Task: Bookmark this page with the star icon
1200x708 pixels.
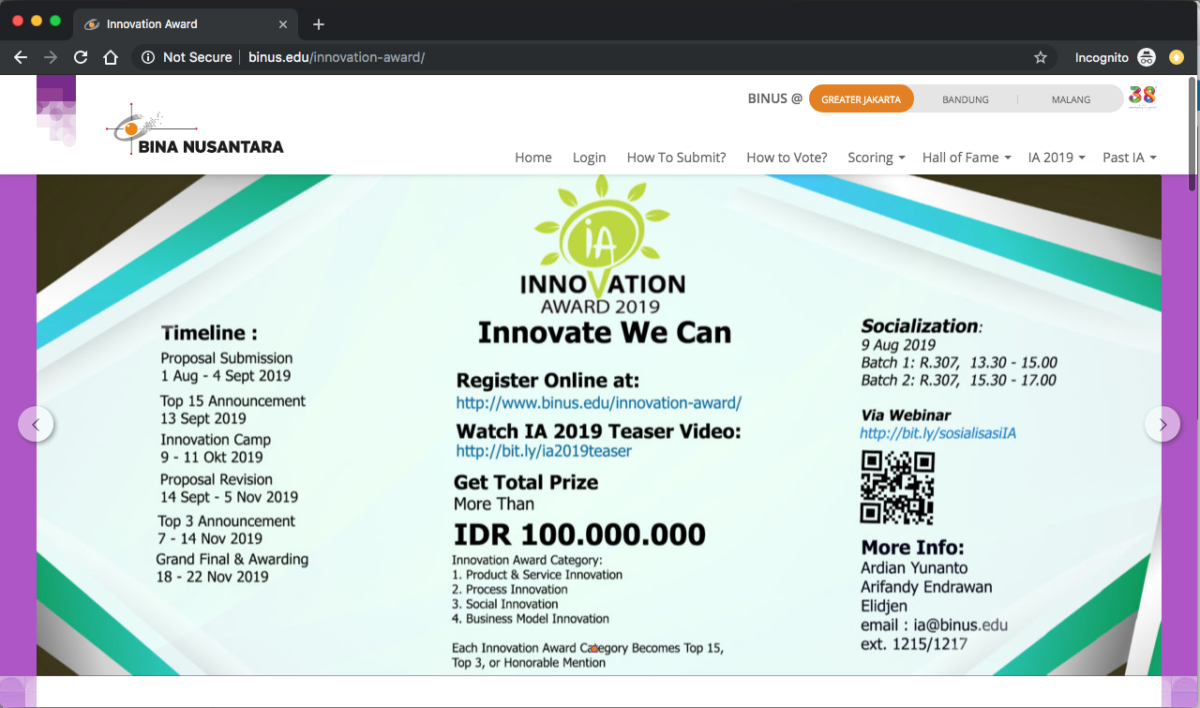Action: point(1040,57)
